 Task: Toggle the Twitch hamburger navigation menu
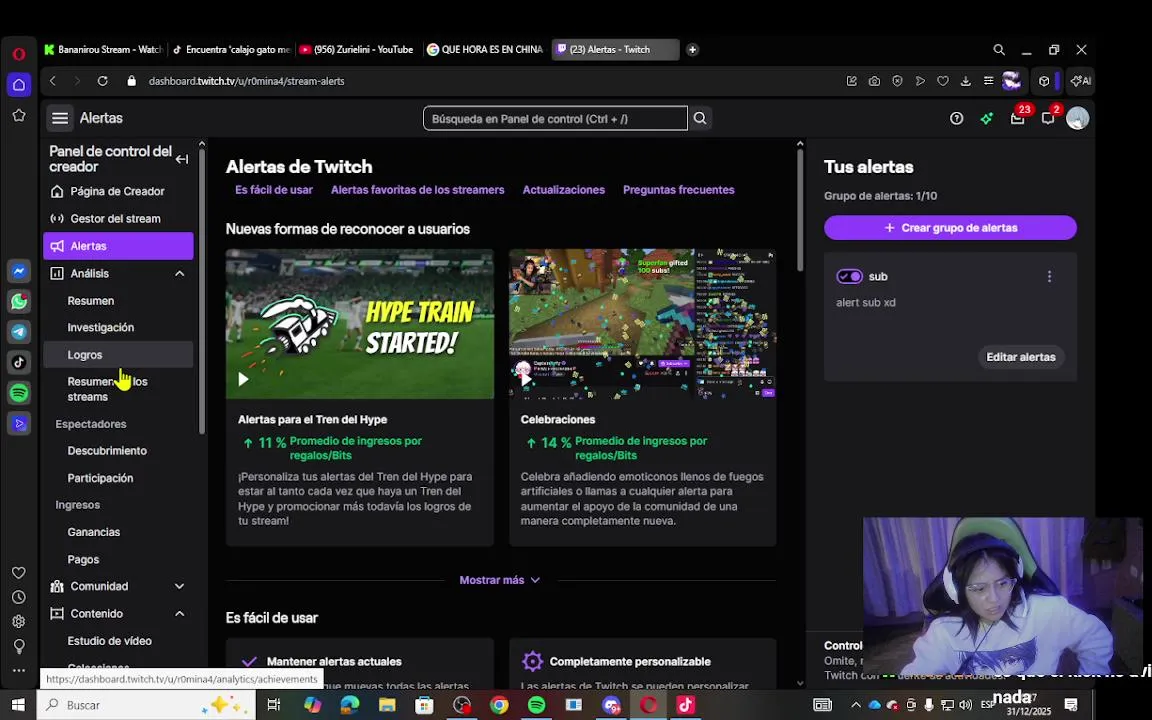tap(60, 118)
